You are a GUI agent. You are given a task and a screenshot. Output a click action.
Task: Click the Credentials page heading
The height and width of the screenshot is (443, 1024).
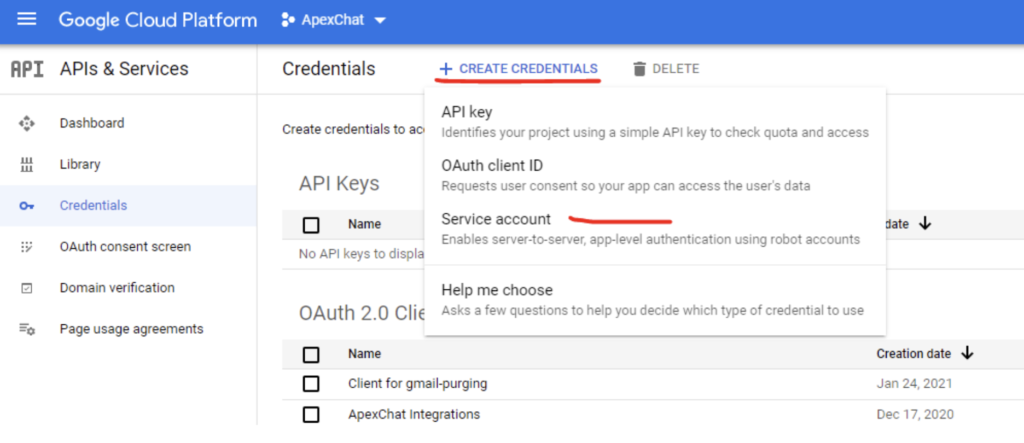point(328,69)
